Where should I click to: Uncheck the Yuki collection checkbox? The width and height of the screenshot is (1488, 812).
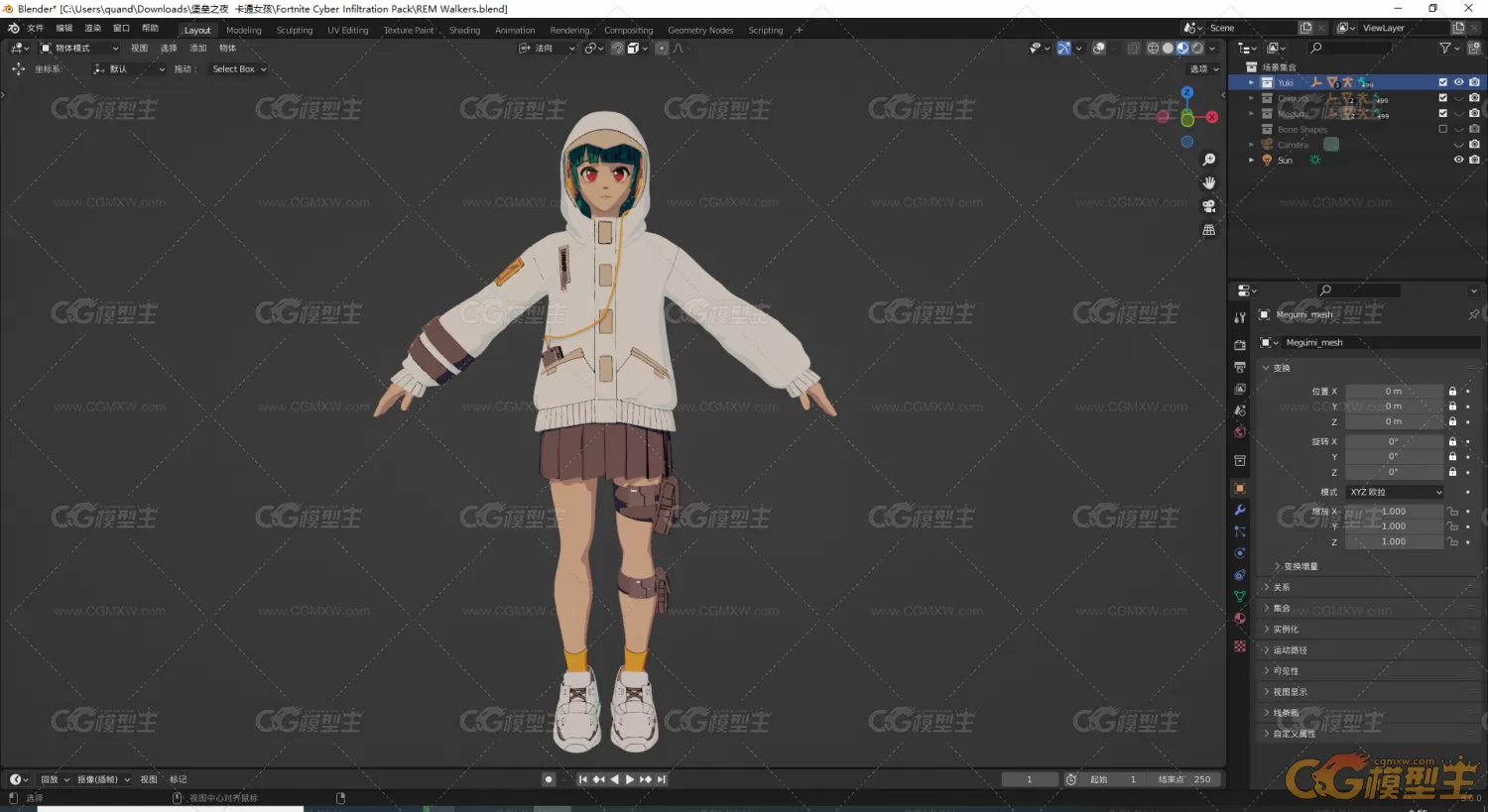pyautogui.click(x=1443, y=82)
